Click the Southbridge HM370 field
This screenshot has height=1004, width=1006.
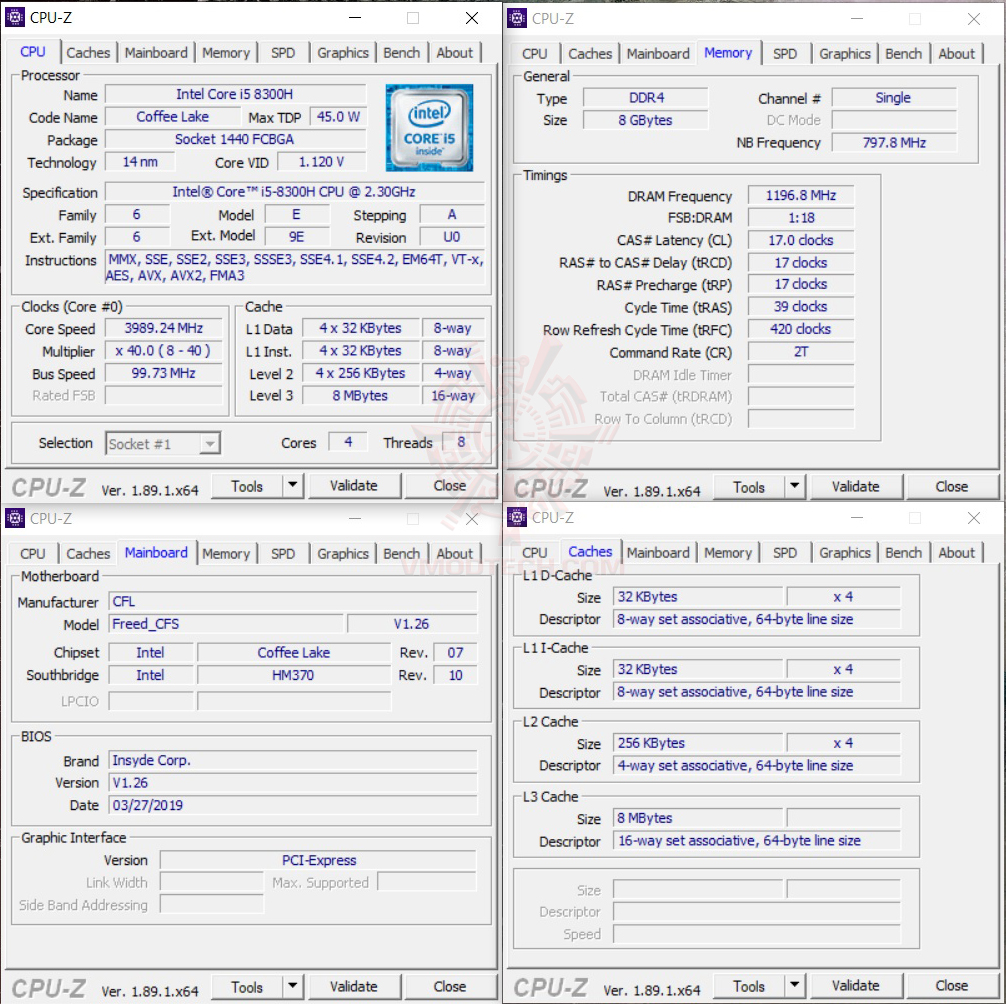click(x=293, y=675)
